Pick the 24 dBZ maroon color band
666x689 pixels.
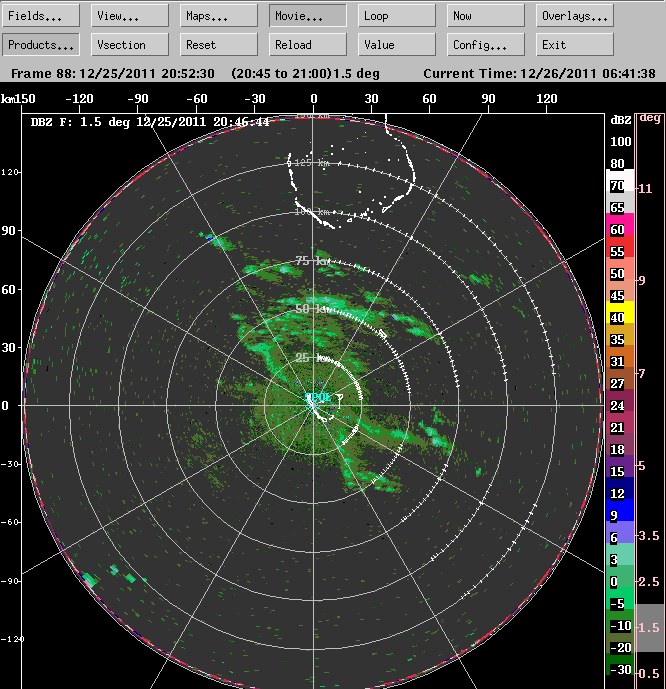(620, 400)
